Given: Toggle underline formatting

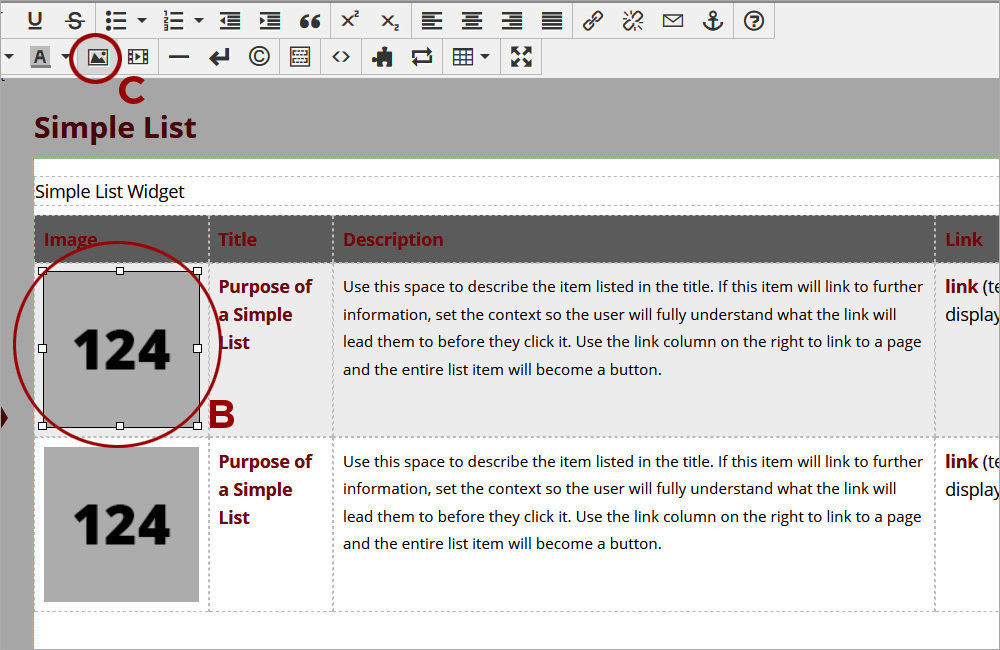Looking at the screenshot, I should point(35,20).
